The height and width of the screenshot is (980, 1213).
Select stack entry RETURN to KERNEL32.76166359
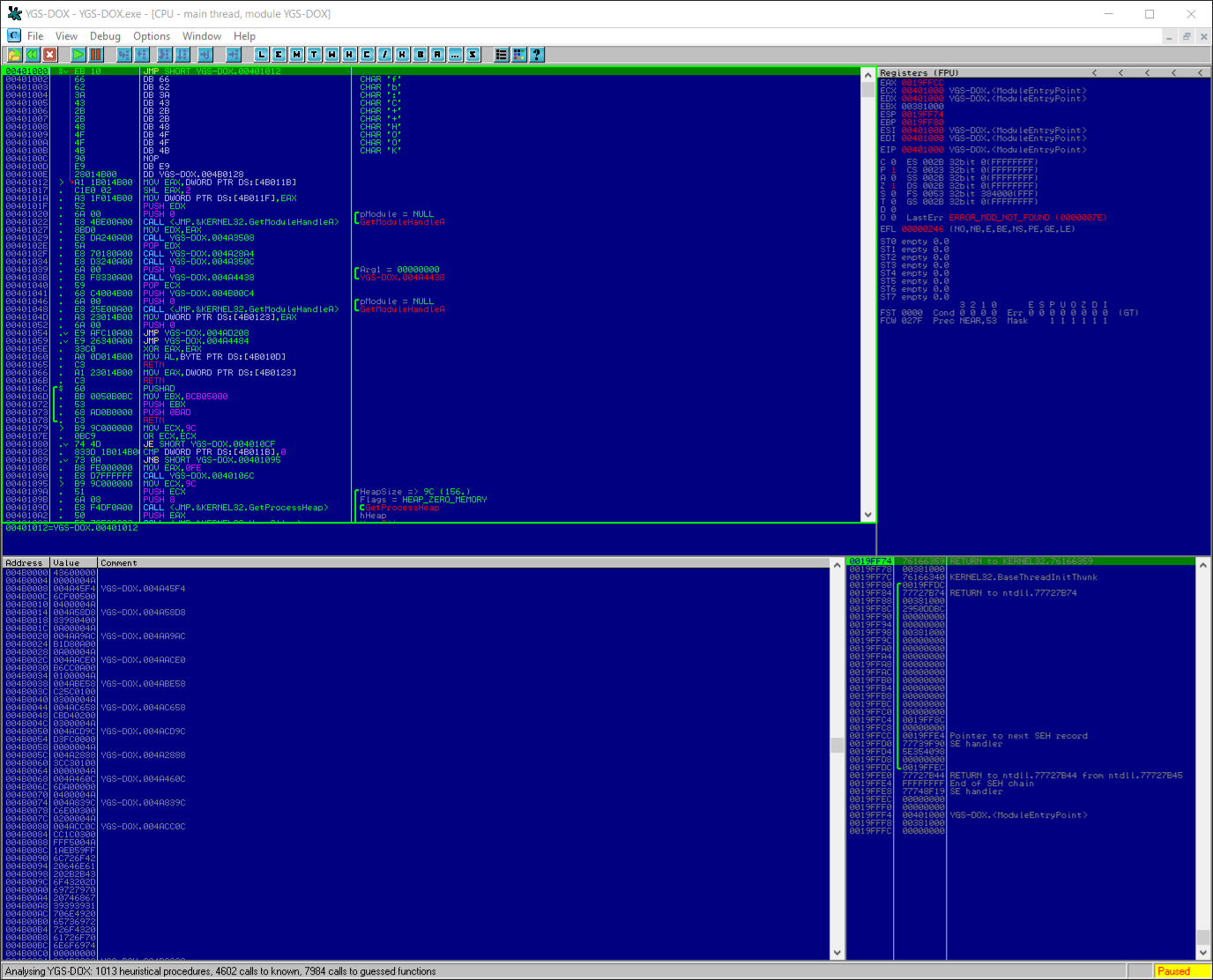pos(1021,561)
